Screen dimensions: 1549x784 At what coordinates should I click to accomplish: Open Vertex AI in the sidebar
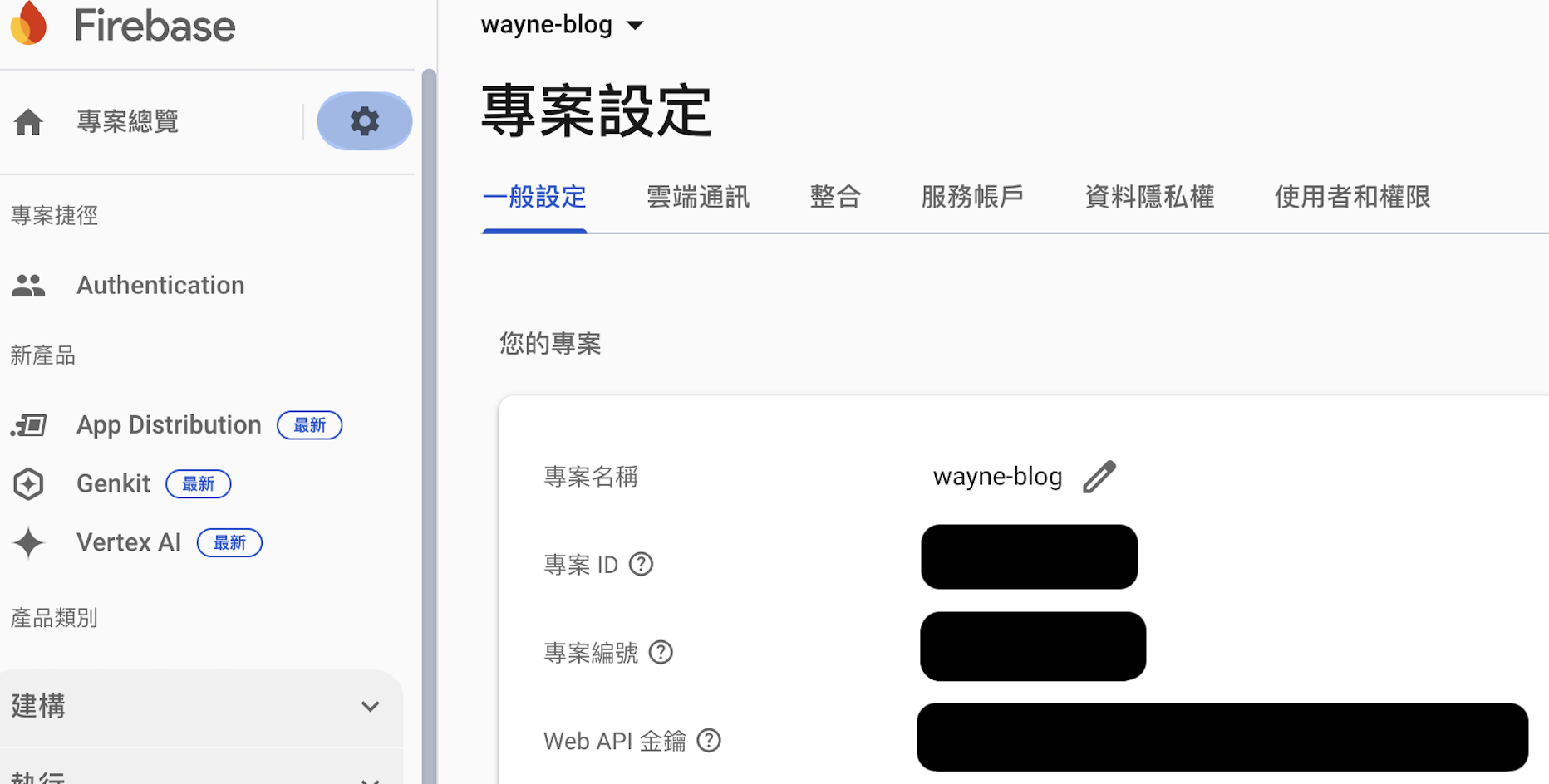[x=129, y=543]
